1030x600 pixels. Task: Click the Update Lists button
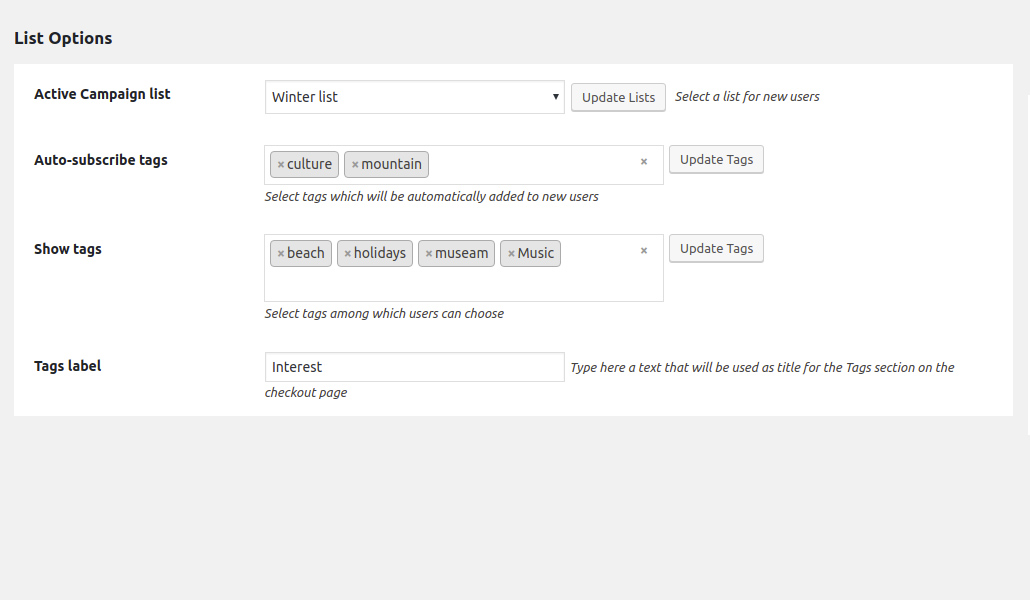(618, 97)
